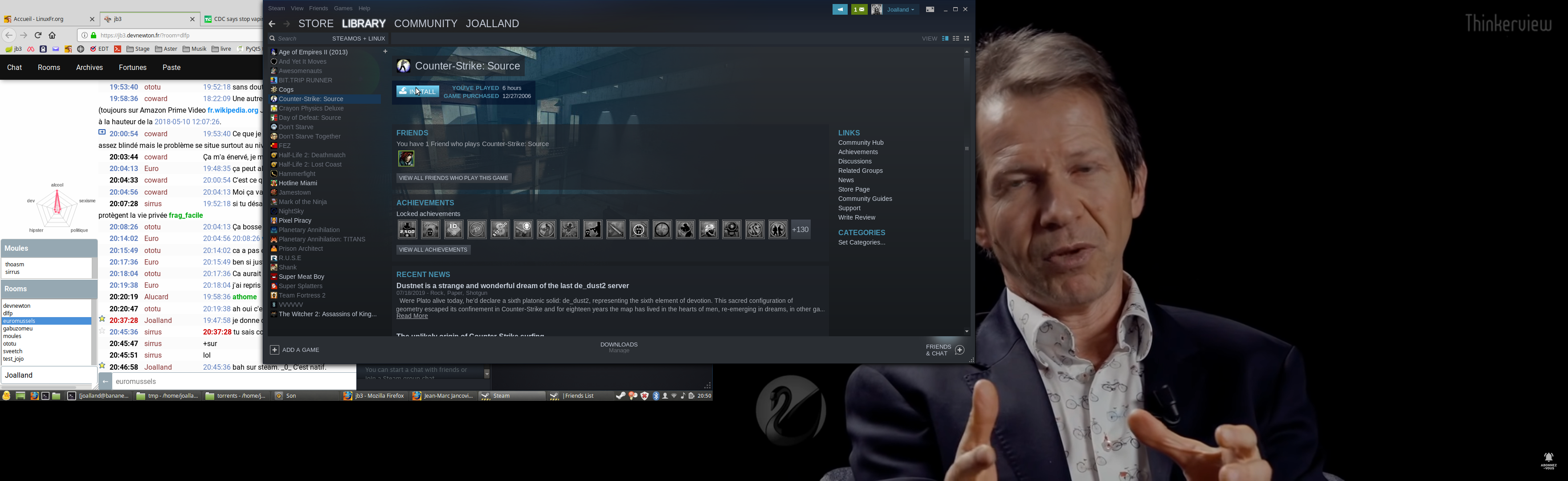Open Community Hub link
Screen dimensions: 1568x481
point(861,143)
